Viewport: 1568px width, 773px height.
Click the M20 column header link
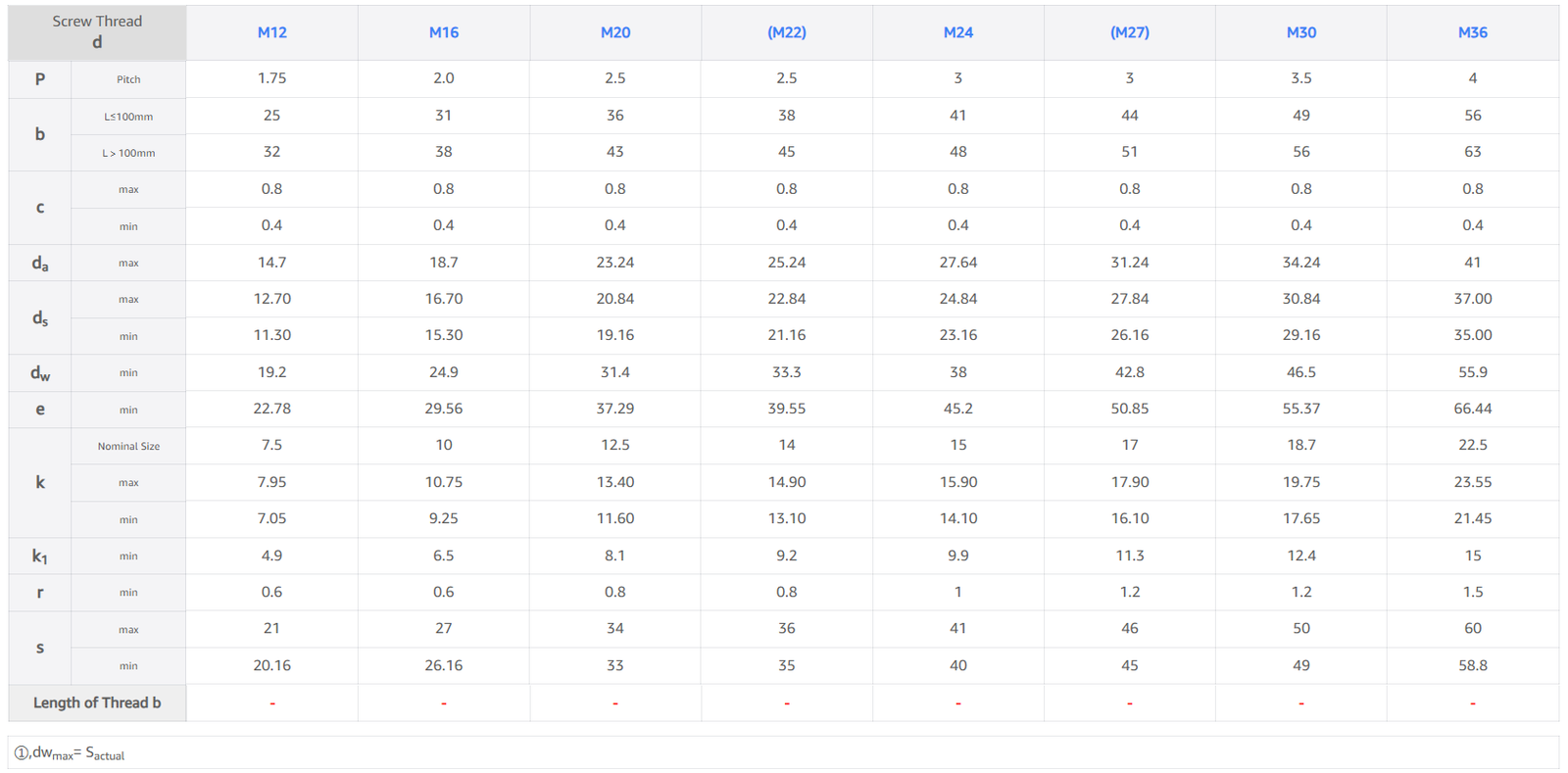[x=614, y=32]
